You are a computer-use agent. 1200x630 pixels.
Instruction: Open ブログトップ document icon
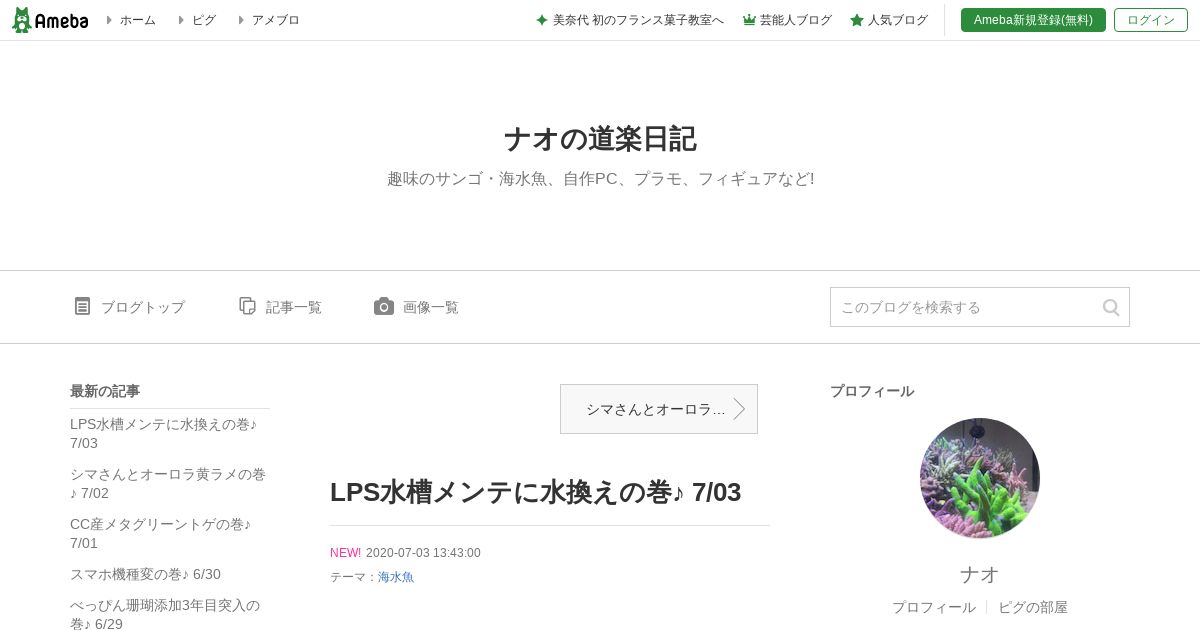82,306
